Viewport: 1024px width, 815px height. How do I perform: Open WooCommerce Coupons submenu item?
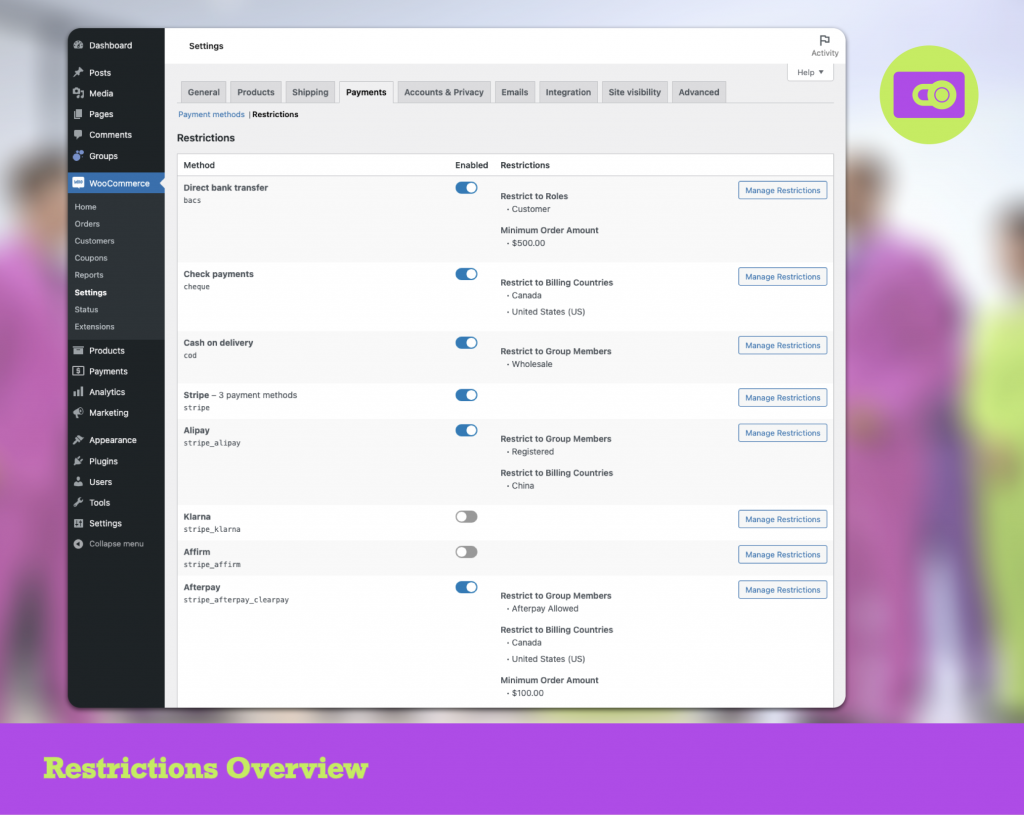(x=91, y=258)
